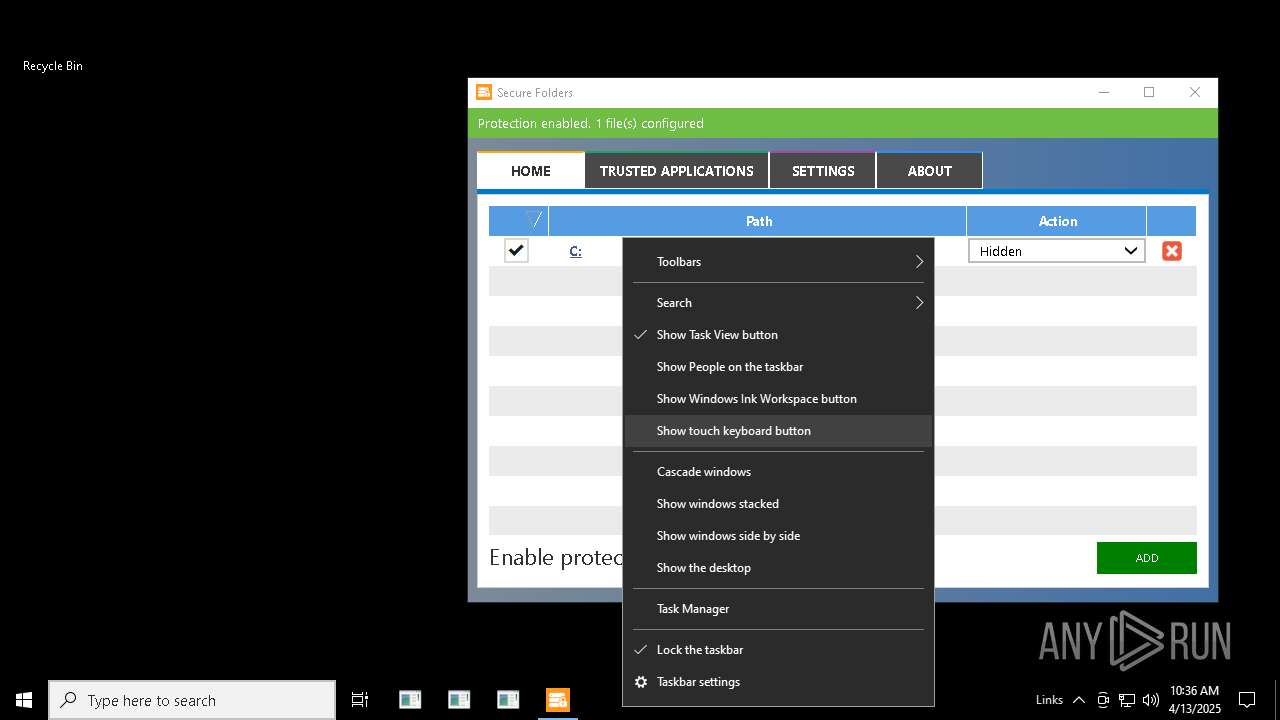Choose Show windows side by side
Screen dimensions: 1280x720
point(778,536)
